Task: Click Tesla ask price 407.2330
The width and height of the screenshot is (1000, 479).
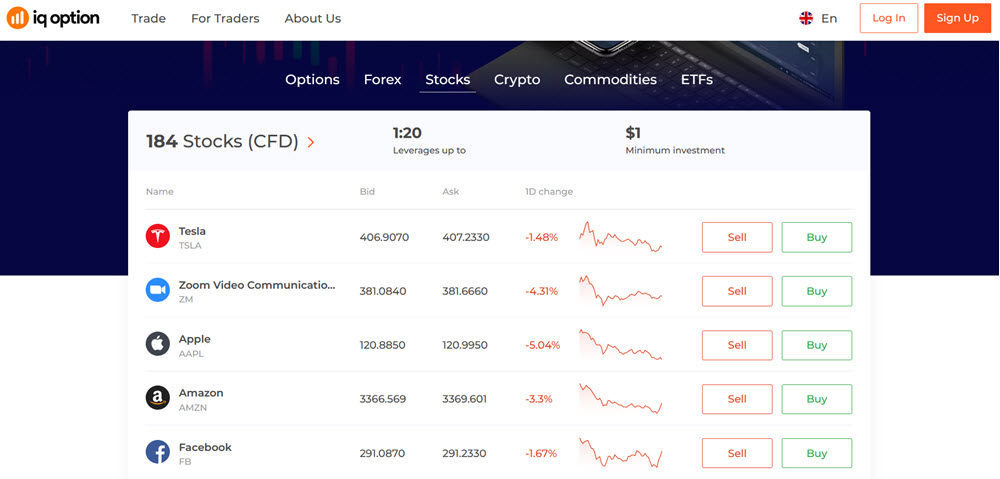Action: point(466,237)
